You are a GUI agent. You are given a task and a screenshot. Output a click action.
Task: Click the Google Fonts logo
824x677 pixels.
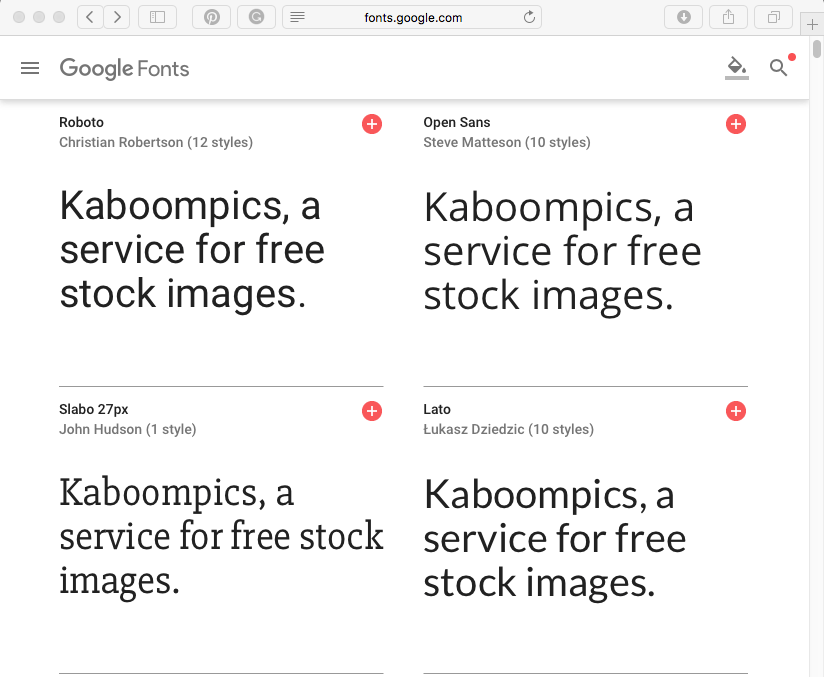click(125, 68)
